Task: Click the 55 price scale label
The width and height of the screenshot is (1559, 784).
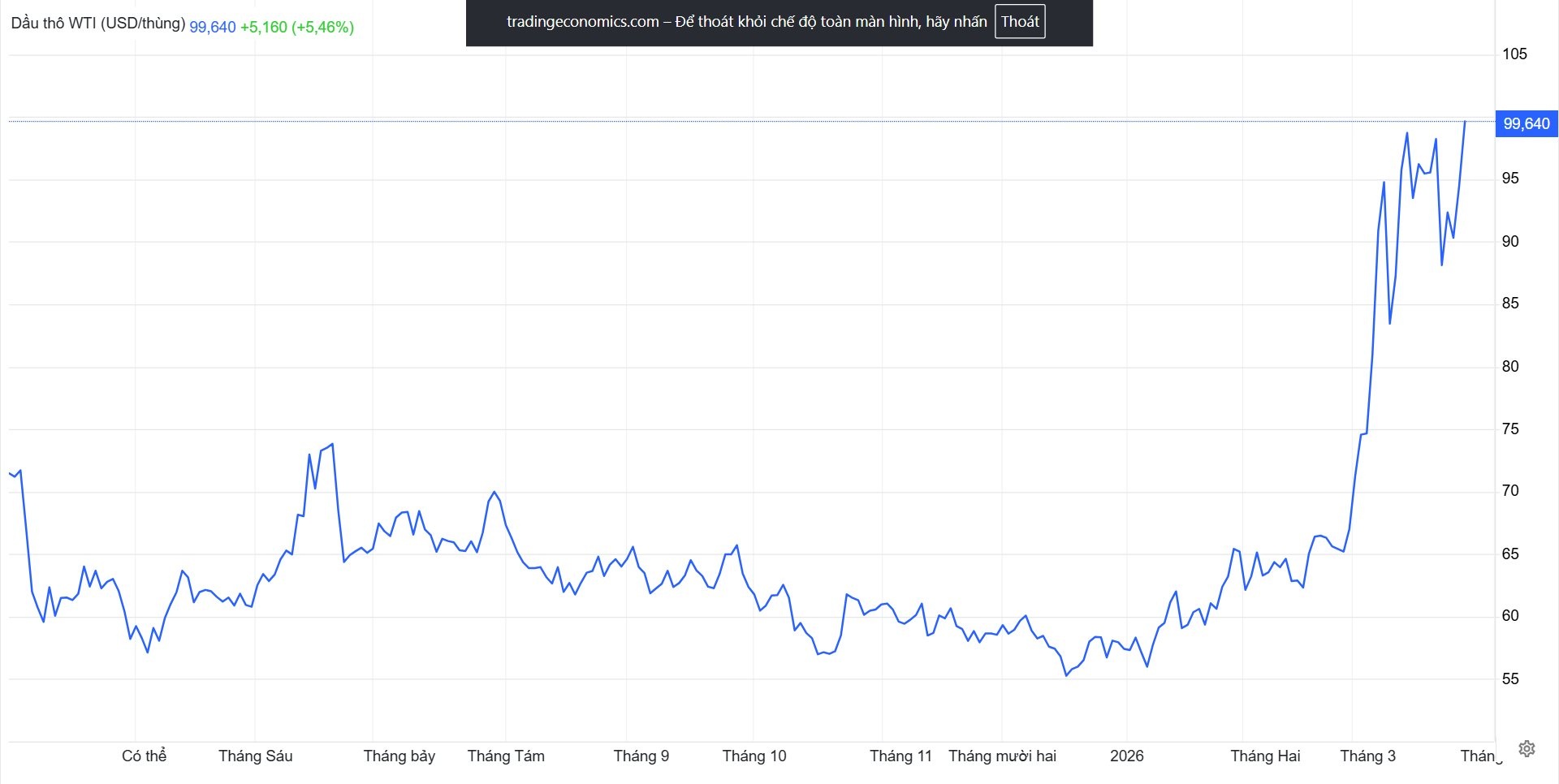Action: click(1510, 679)
